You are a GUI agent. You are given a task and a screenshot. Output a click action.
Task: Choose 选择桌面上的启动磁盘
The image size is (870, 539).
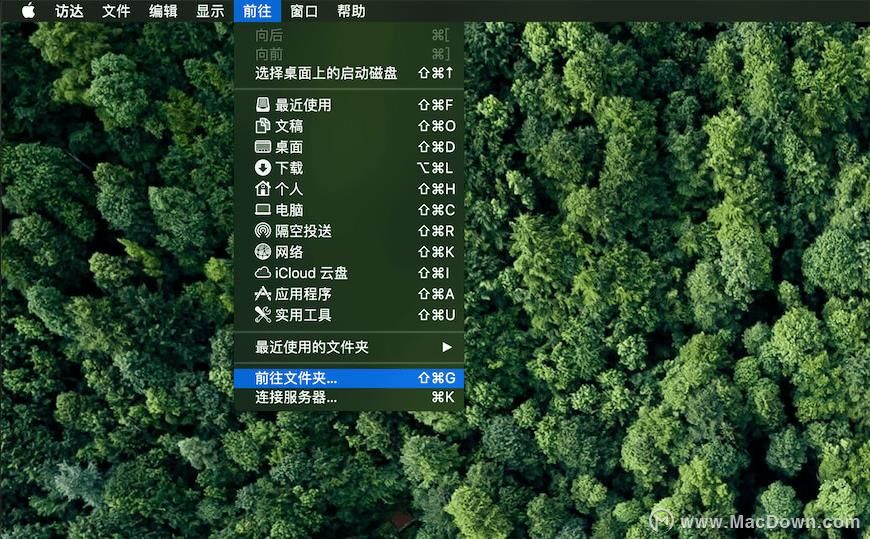pos(349,73)
